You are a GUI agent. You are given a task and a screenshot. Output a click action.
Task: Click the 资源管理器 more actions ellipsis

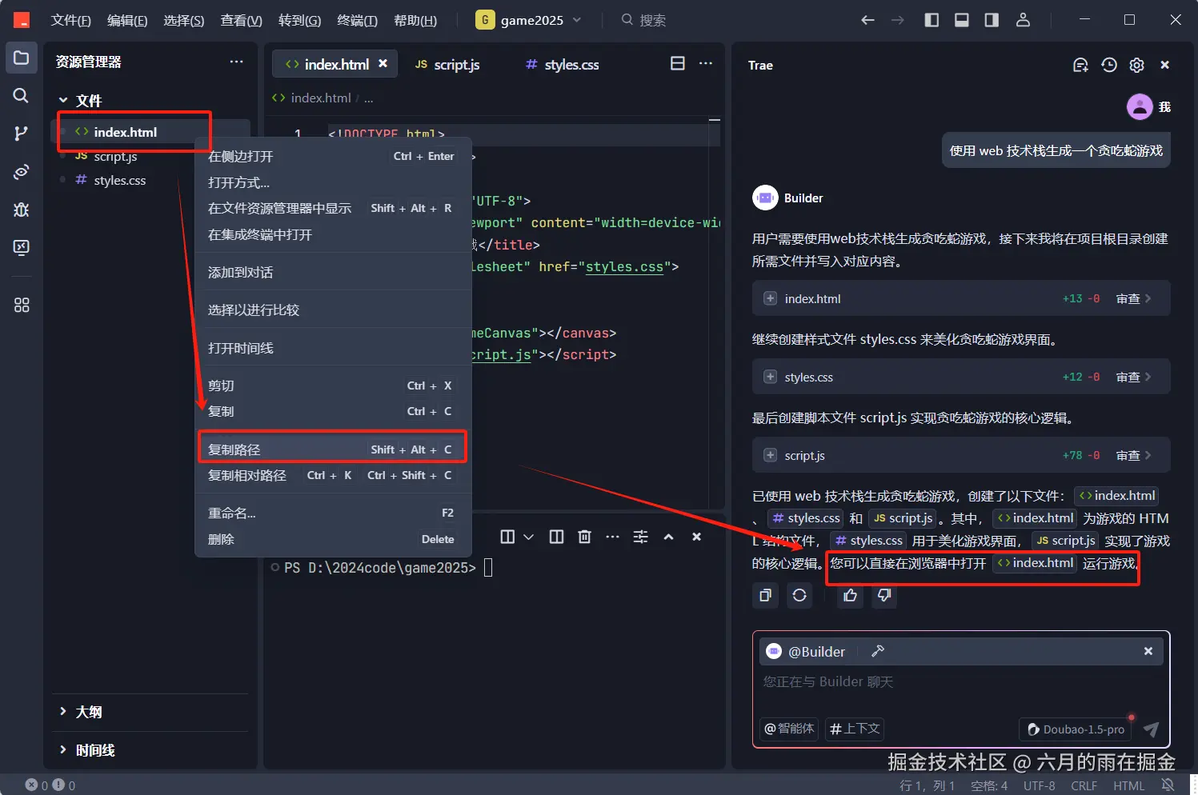tap(237, 62)
